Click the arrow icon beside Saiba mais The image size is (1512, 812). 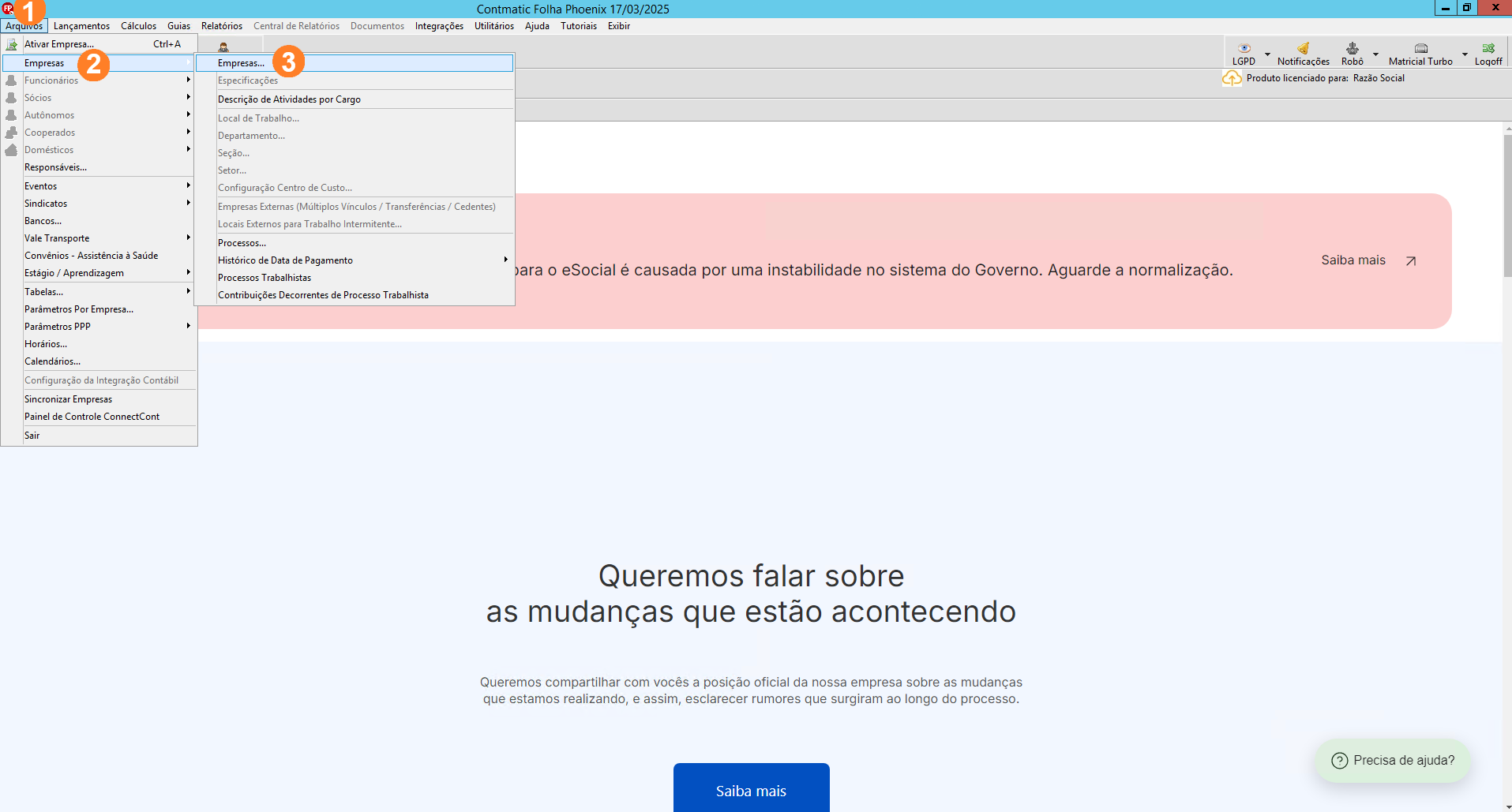tap(1411, 261)
